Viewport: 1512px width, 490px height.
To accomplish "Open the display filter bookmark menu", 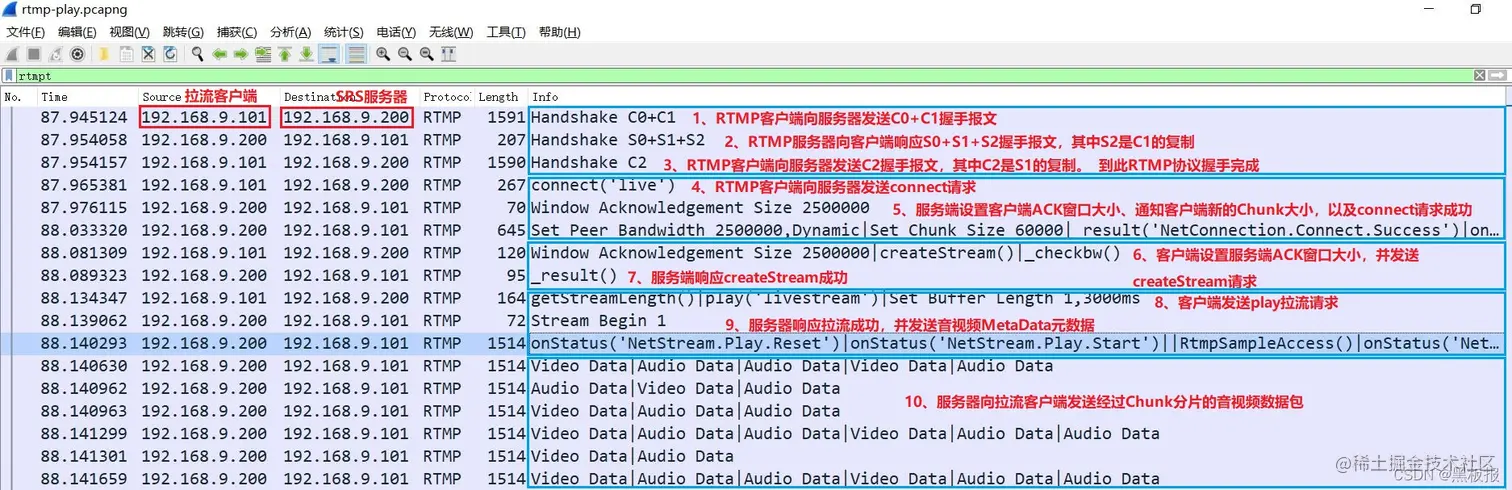I will [x=9, y=76].
